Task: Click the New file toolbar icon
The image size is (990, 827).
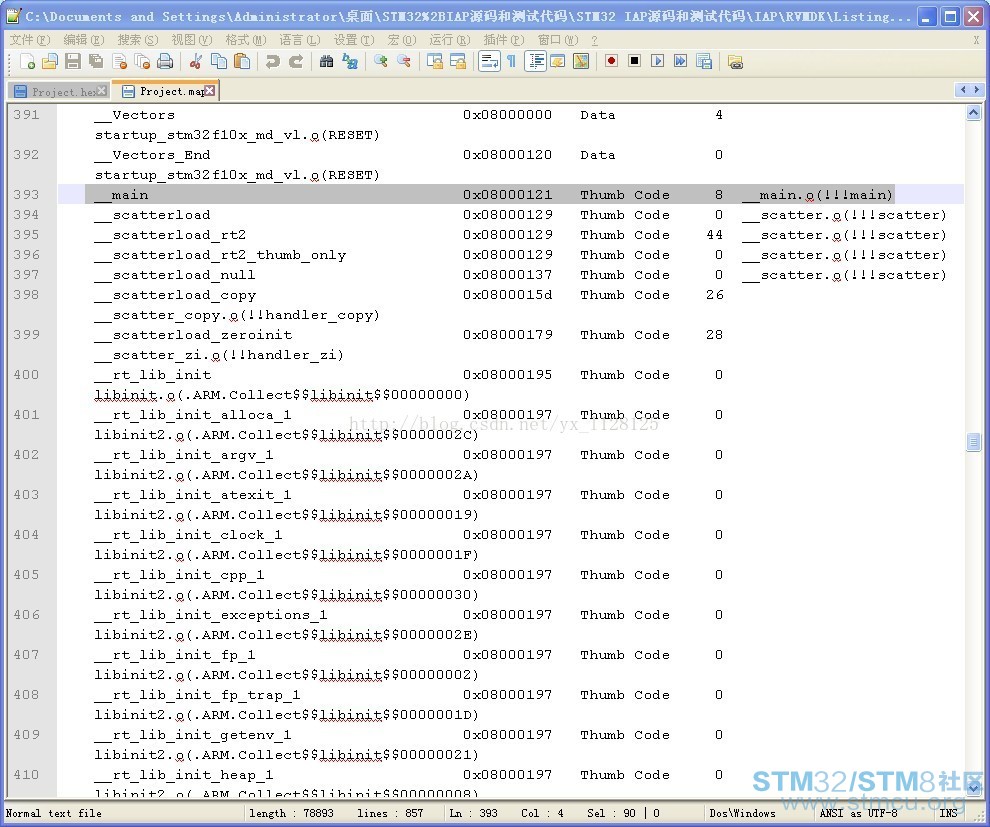Action: tap(27, 61)
